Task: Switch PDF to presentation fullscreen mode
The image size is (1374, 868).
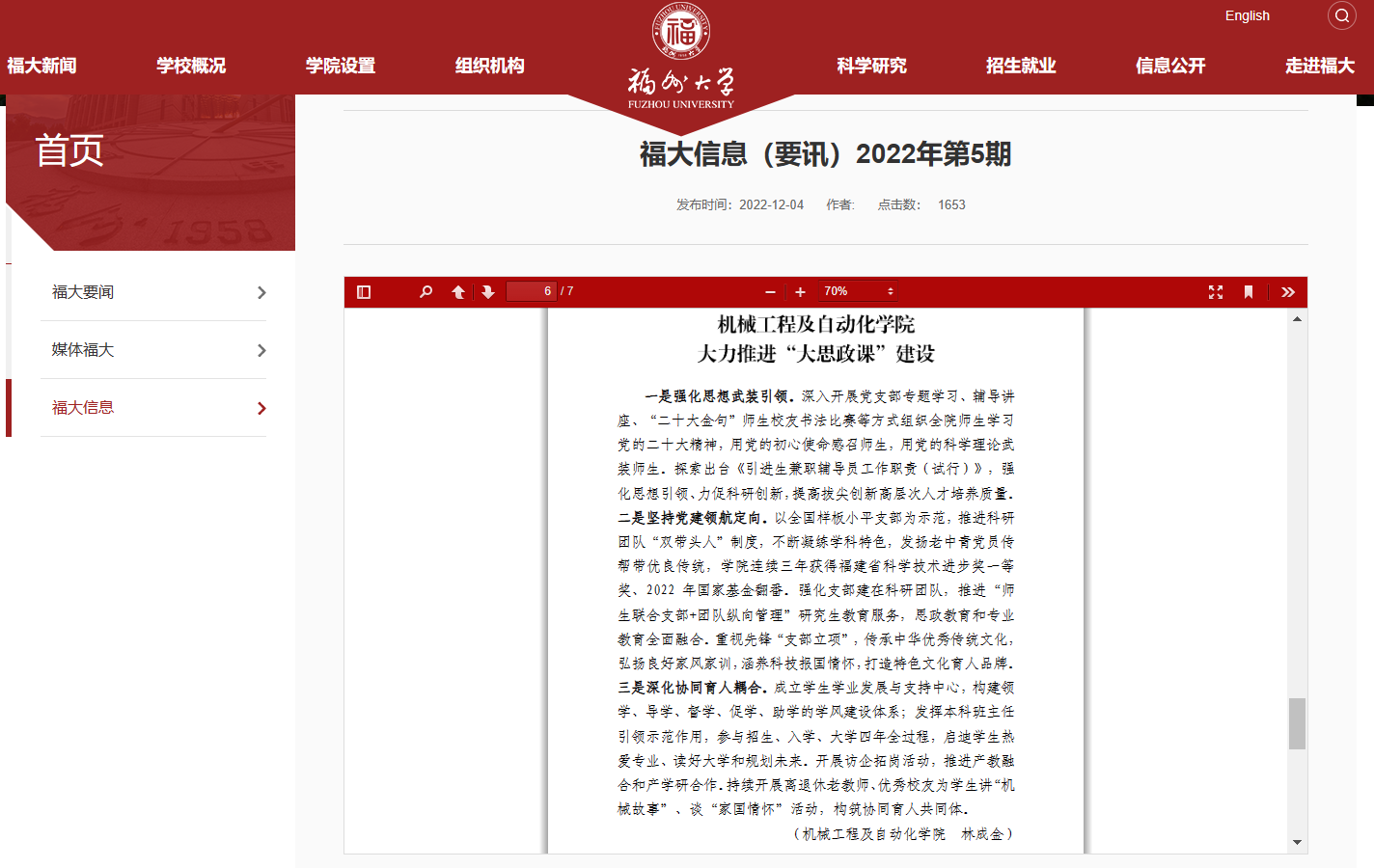Action: (1216, 292)
